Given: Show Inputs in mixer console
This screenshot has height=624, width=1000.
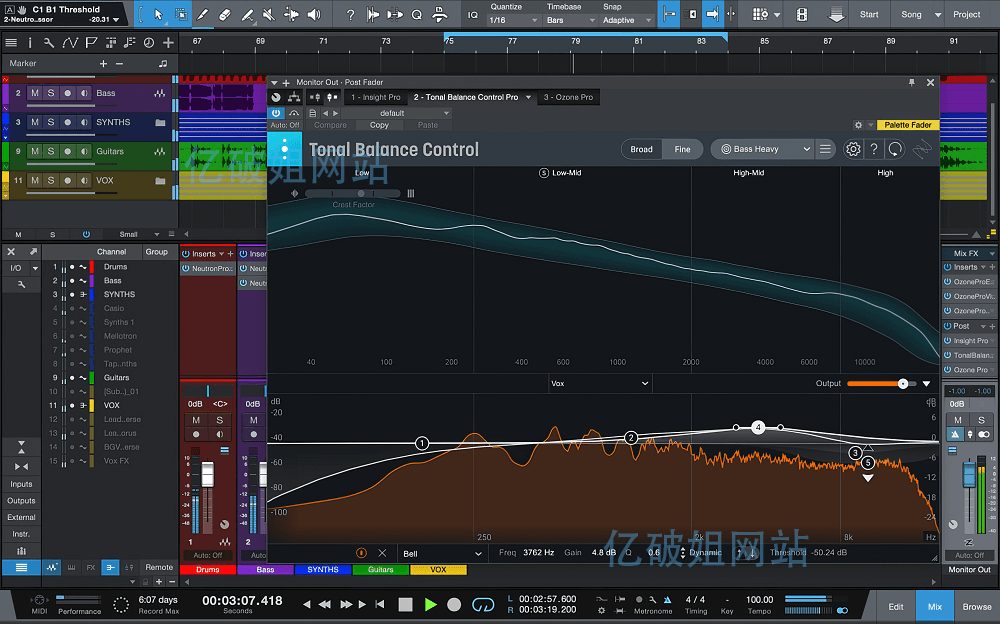Looking at the screenshot, I should tap(21, 484).
